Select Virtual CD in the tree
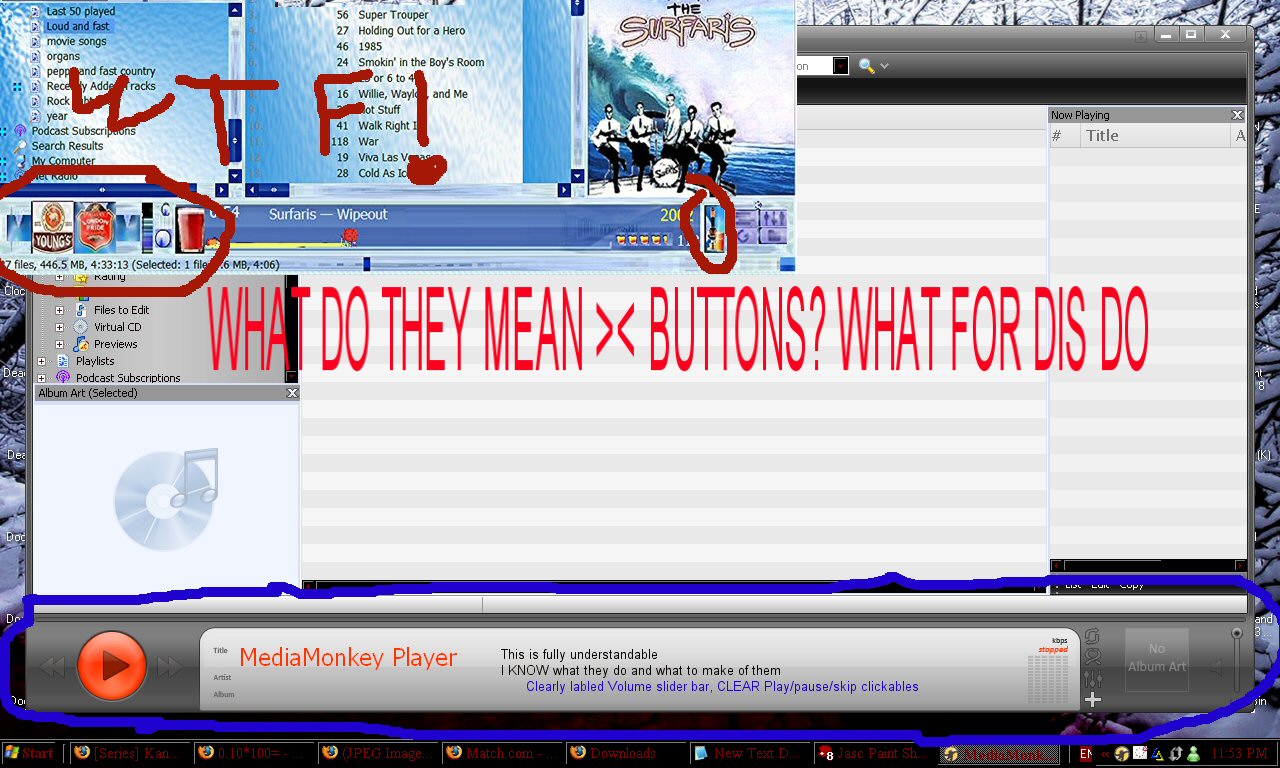Viewport: 1280px width, 768px height. pos(117,327)
